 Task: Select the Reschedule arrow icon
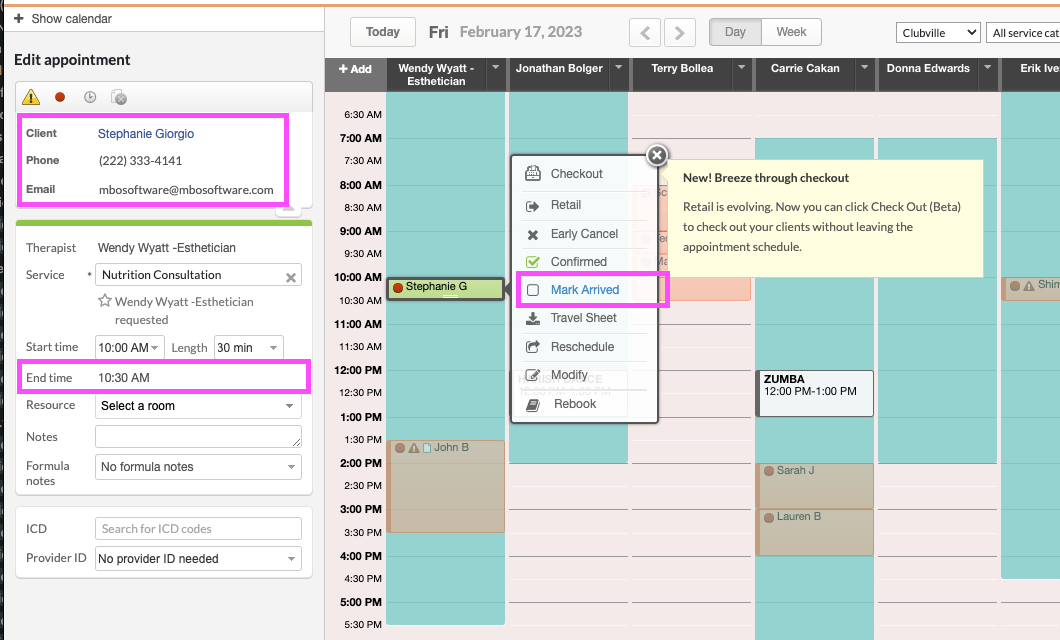[533, 345]
